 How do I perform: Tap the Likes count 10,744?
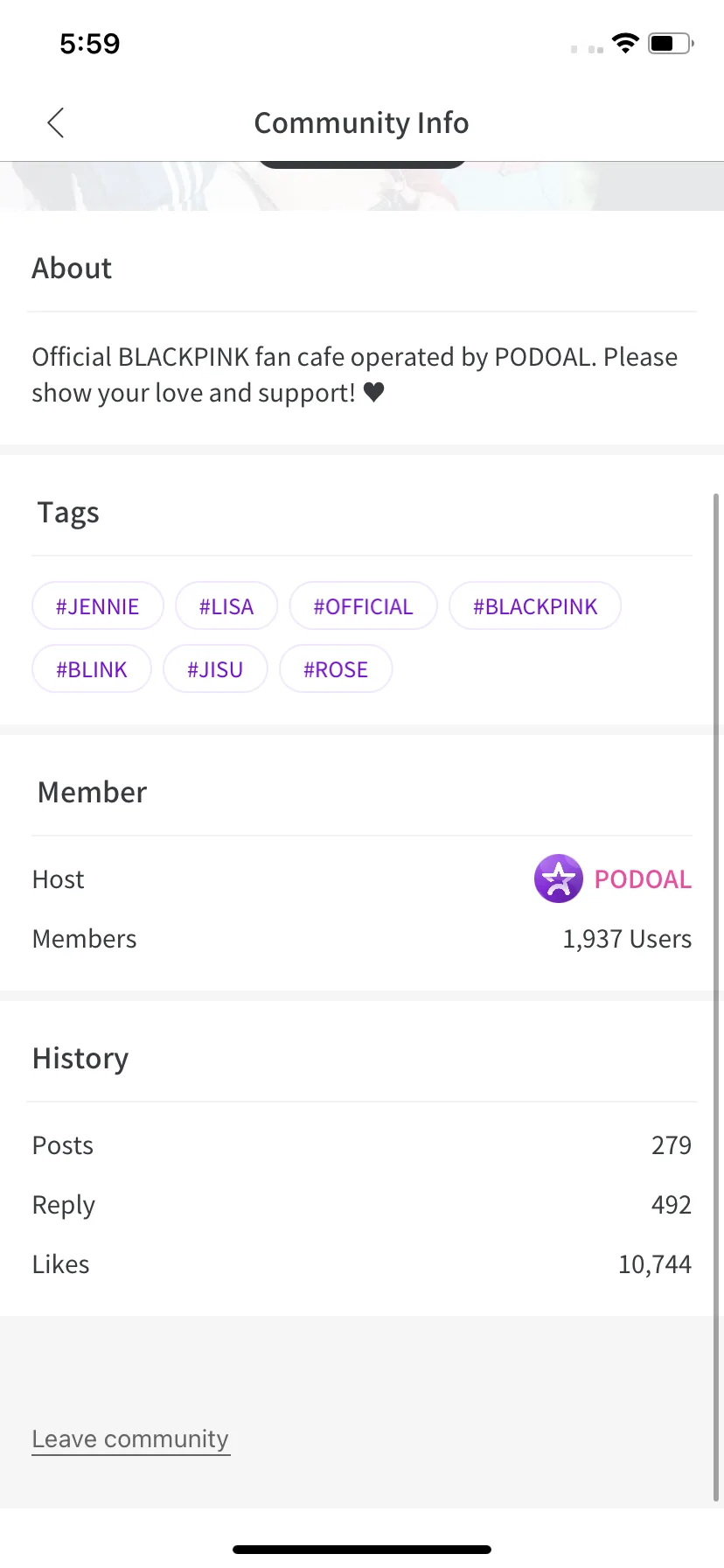(x=654, y=1264)
